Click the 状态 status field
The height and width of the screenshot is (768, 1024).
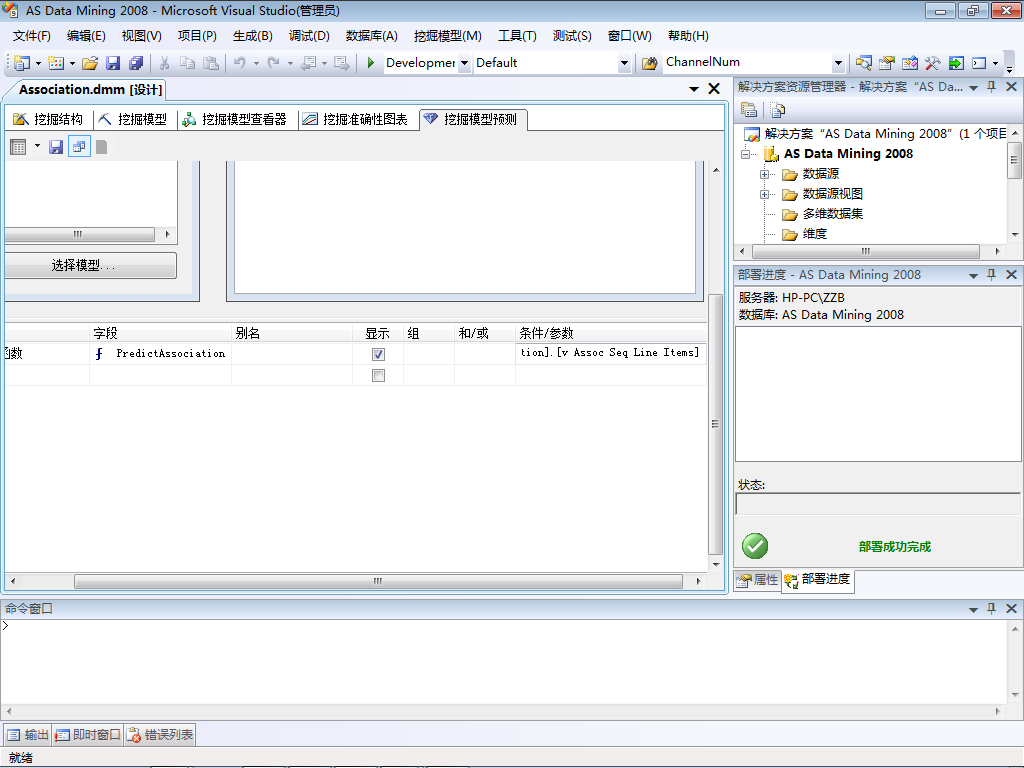(878, 504)
